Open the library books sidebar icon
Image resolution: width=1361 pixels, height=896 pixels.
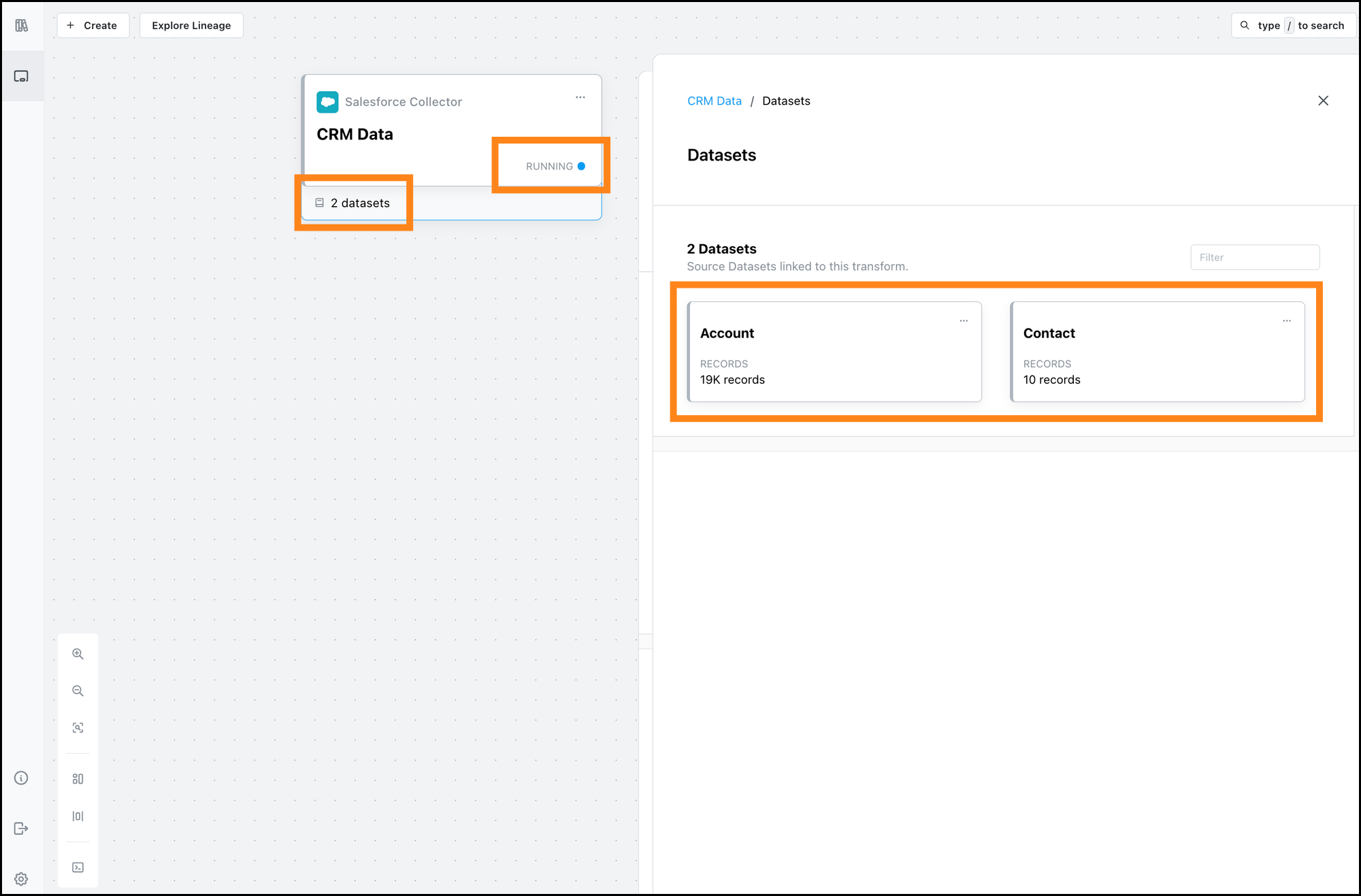[22, 25]
